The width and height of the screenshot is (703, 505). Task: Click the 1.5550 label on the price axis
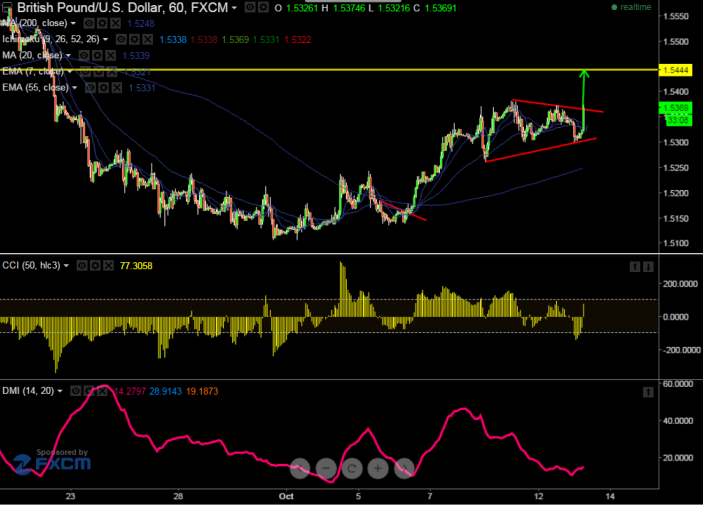[x=676, y=17]
